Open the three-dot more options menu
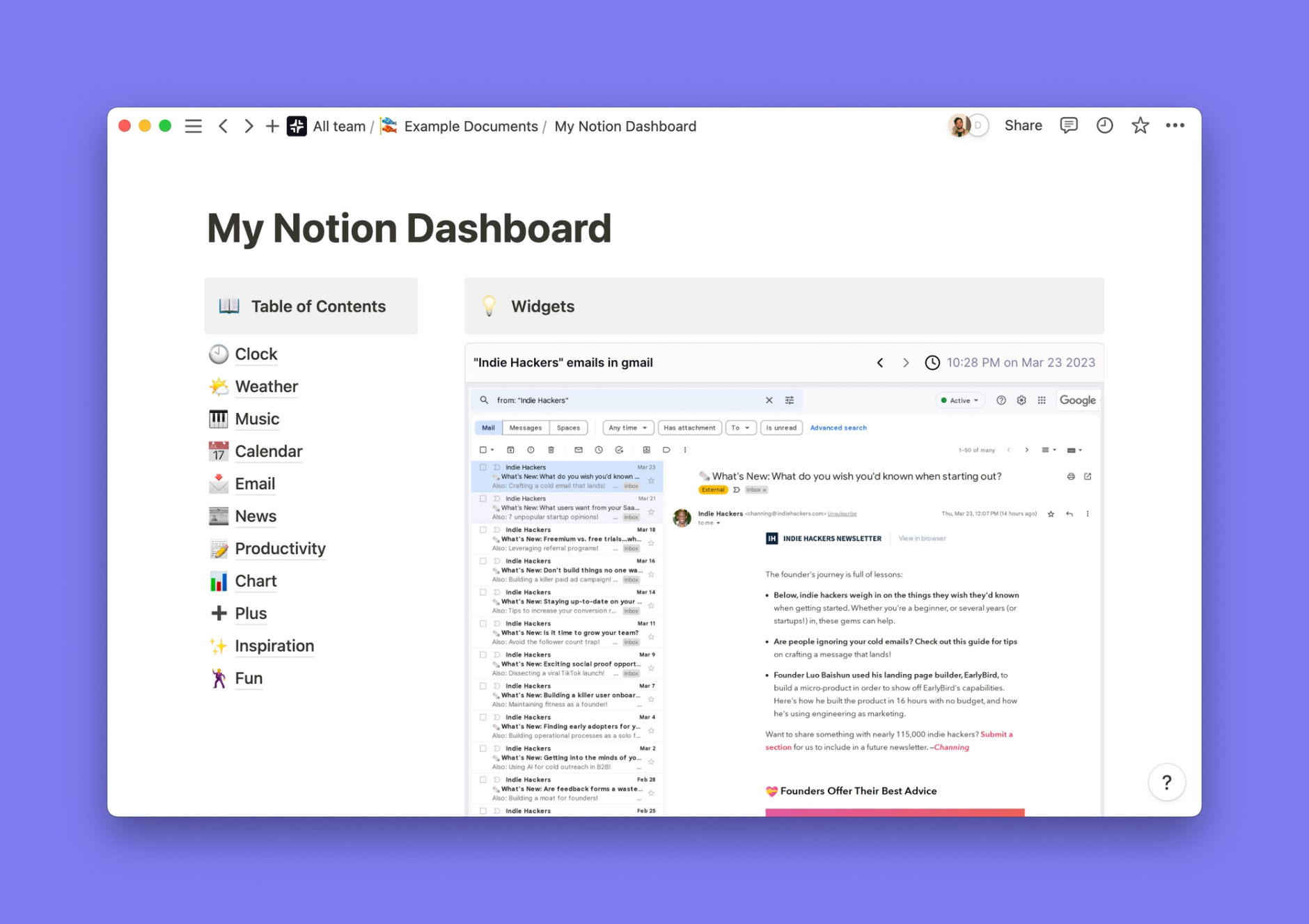This screenshot has height=924, width=1309. click(x=1175, y=125)
